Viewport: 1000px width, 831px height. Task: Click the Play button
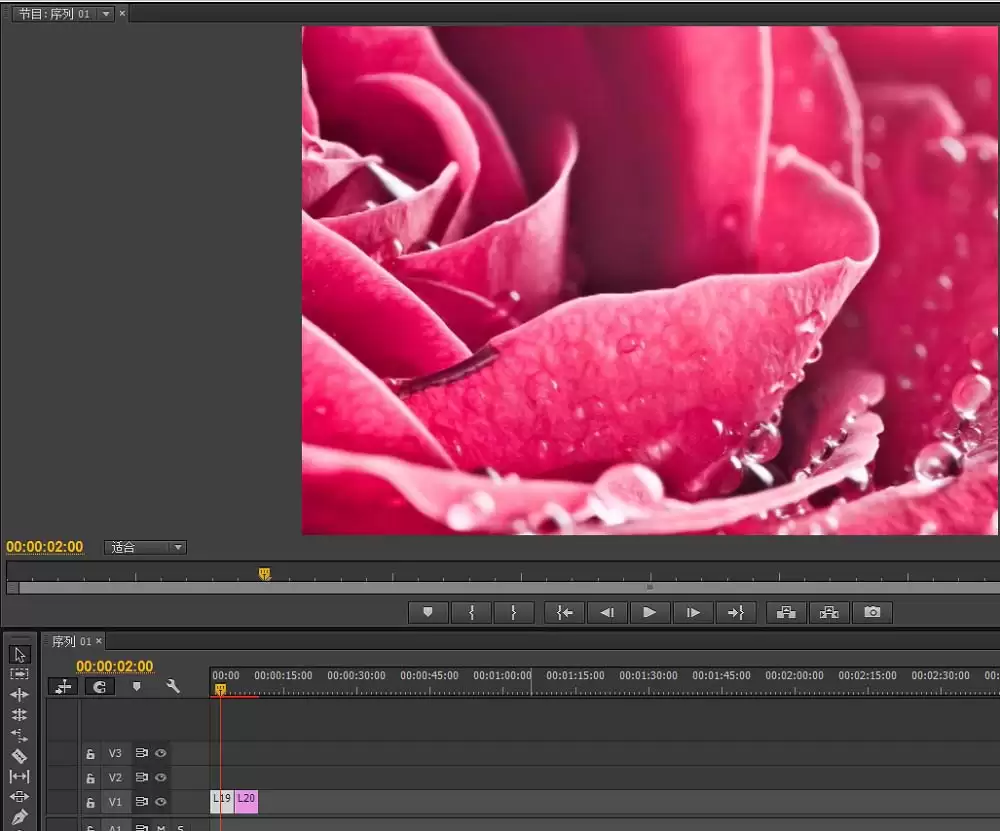click(649, 612)
